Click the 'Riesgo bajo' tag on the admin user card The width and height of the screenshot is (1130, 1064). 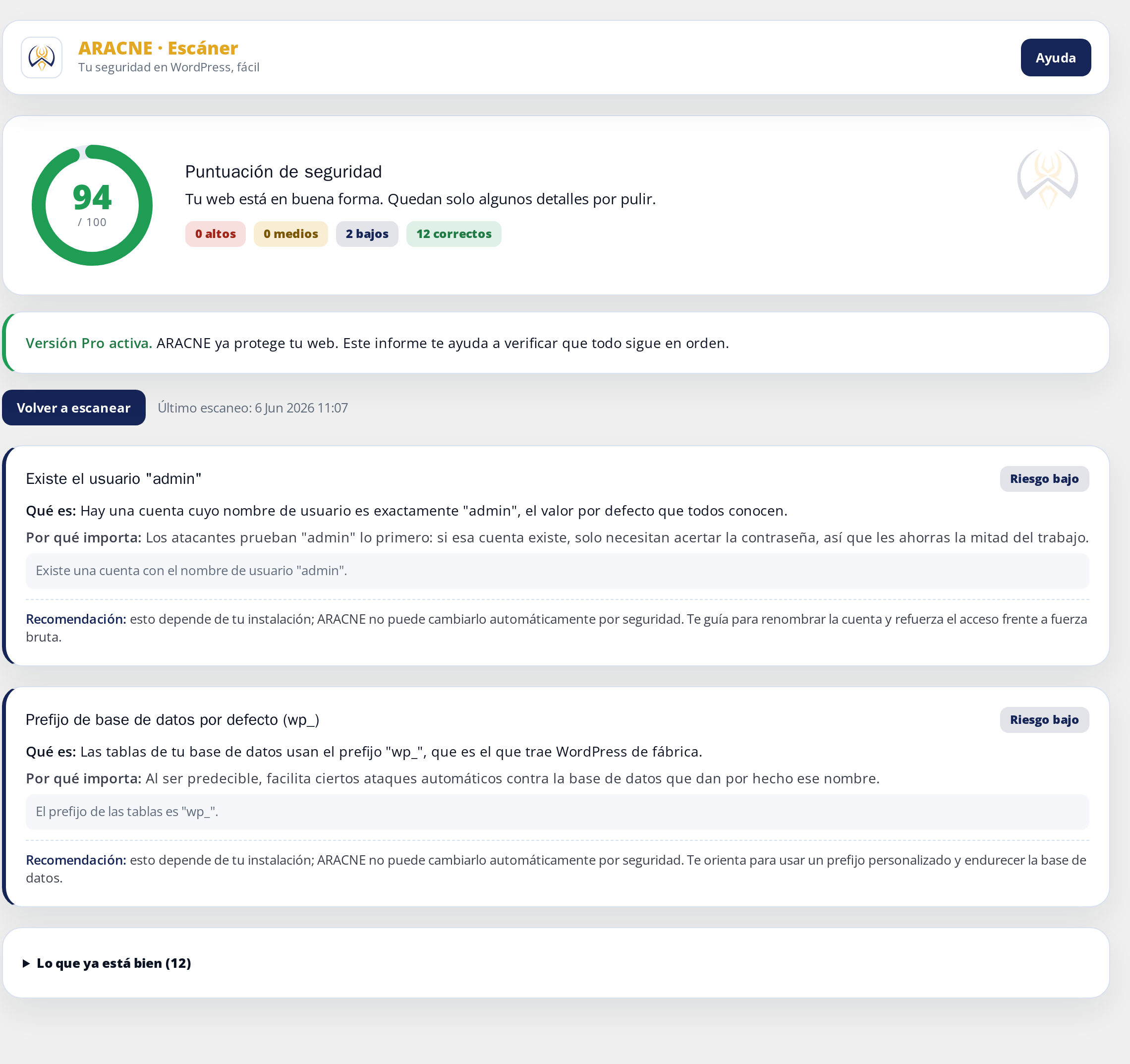(1044, 479)
